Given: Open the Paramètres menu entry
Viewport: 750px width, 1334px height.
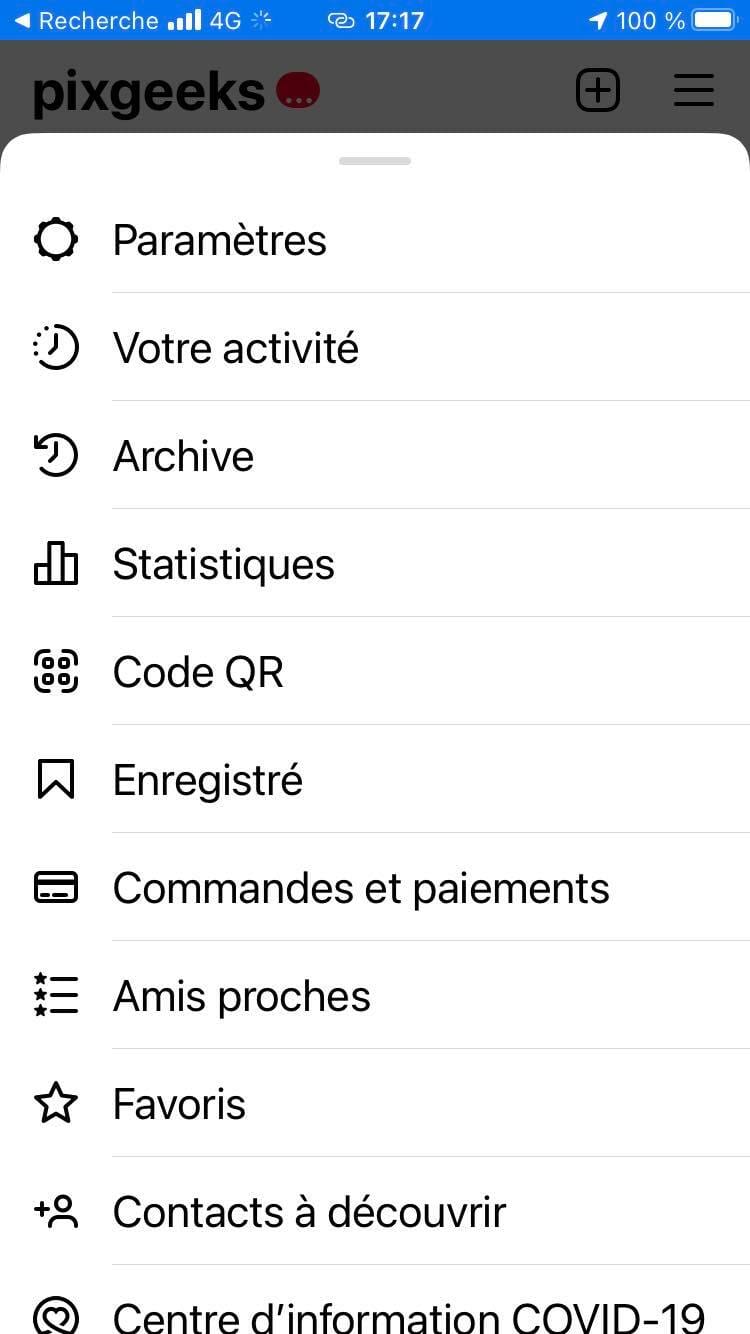Looking at the screenshot, I should (x=220, y=241).
